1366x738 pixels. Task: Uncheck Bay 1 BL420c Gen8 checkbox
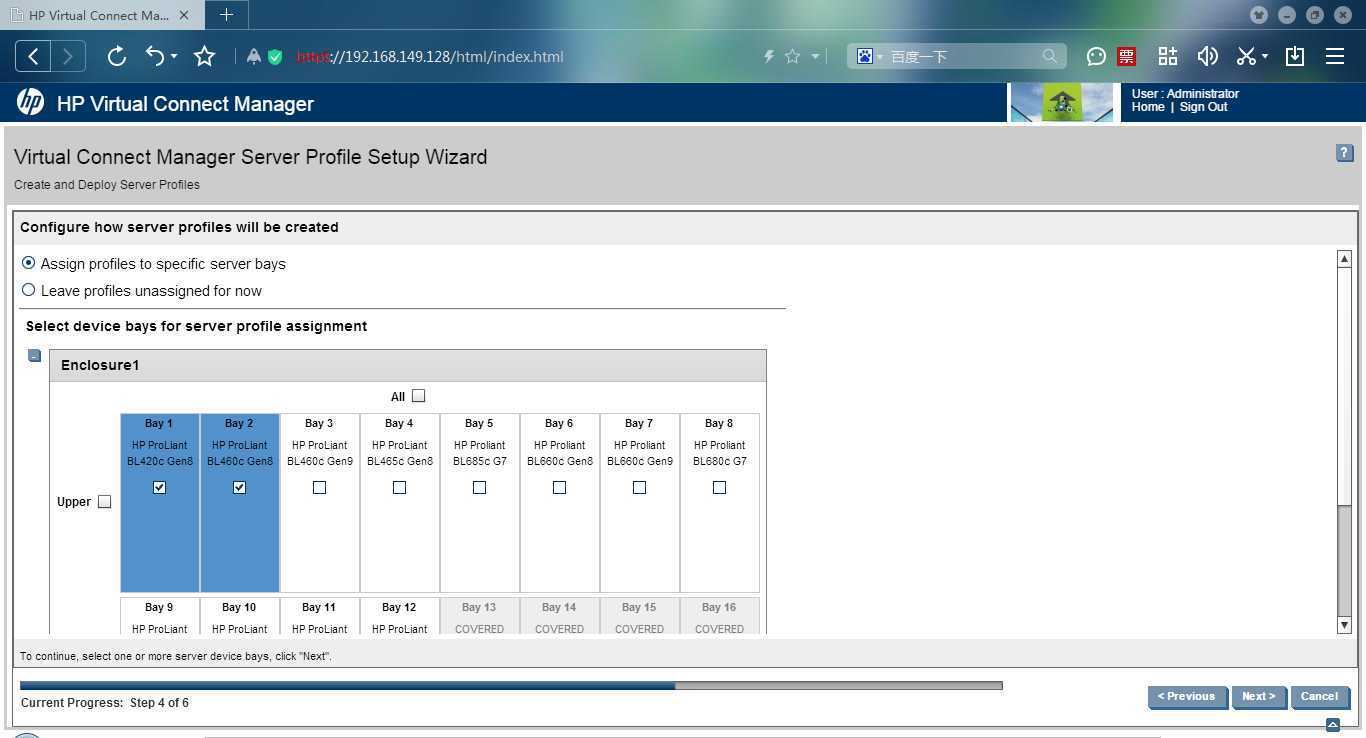click(x=159, y=488)
